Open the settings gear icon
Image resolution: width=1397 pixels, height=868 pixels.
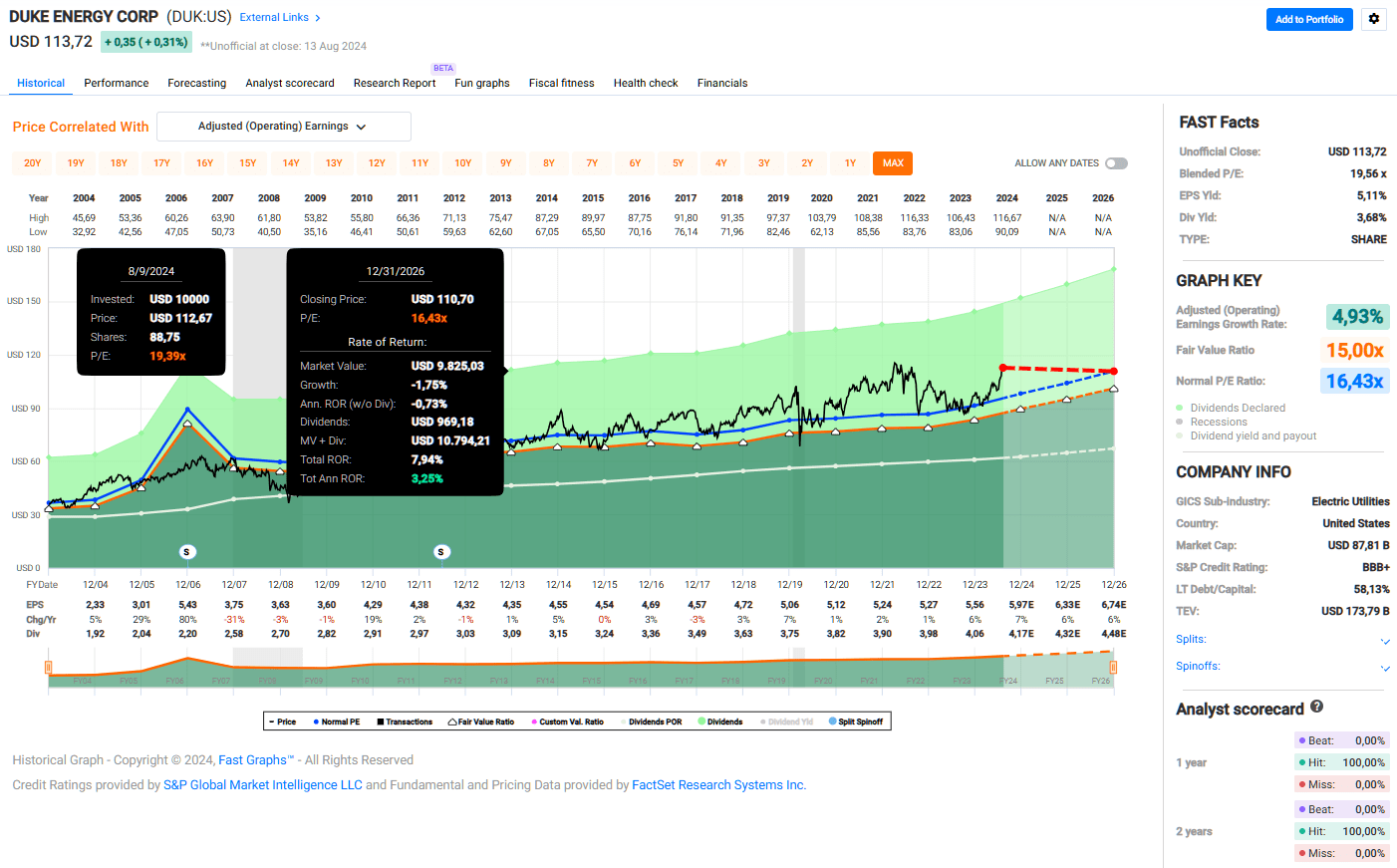point(1373,19)
